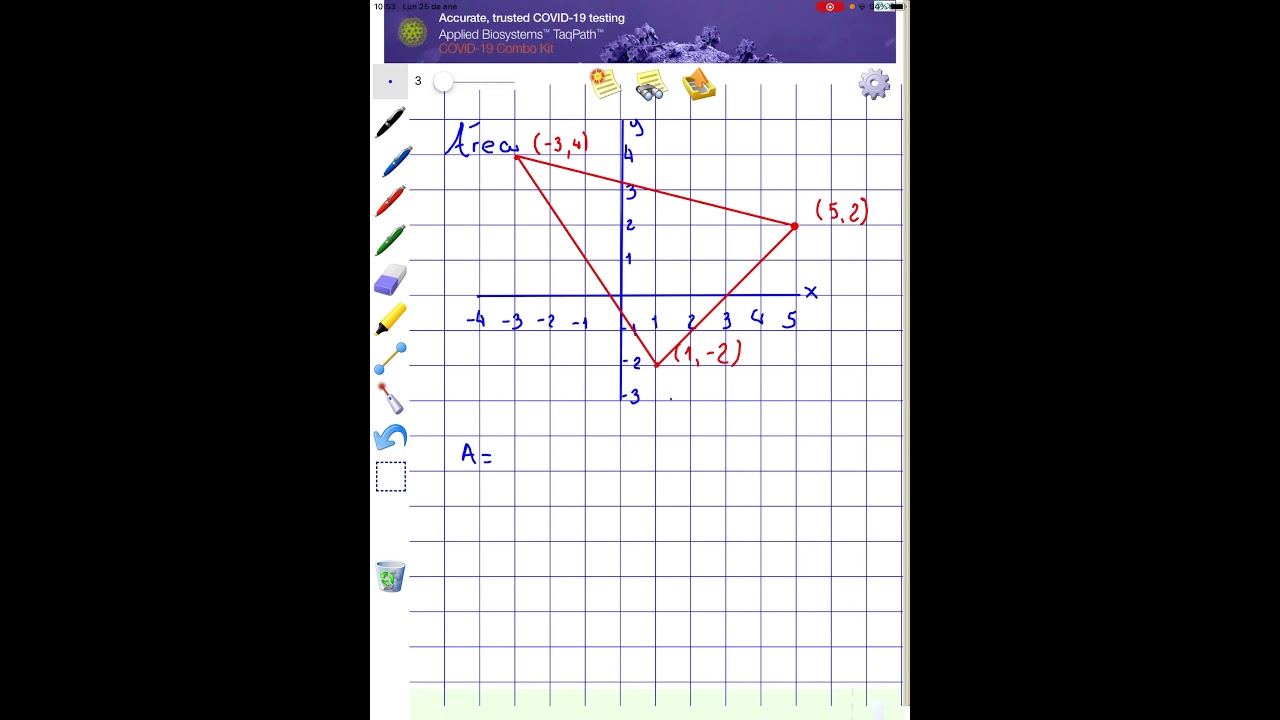Click the Wi-Fi status icon
The height and width of the screenshot is (720, 1280).
click(862, 7)
